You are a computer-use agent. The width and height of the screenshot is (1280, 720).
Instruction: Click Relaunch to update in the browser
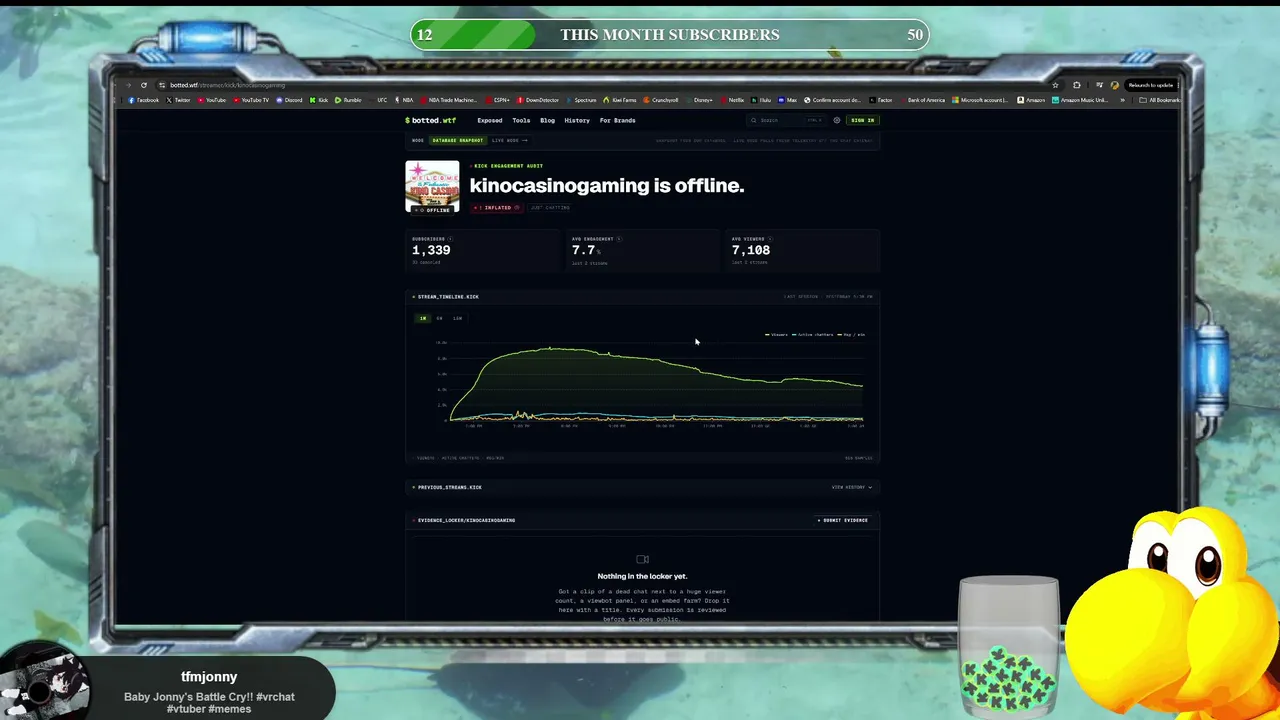(x=1150, y=85)
